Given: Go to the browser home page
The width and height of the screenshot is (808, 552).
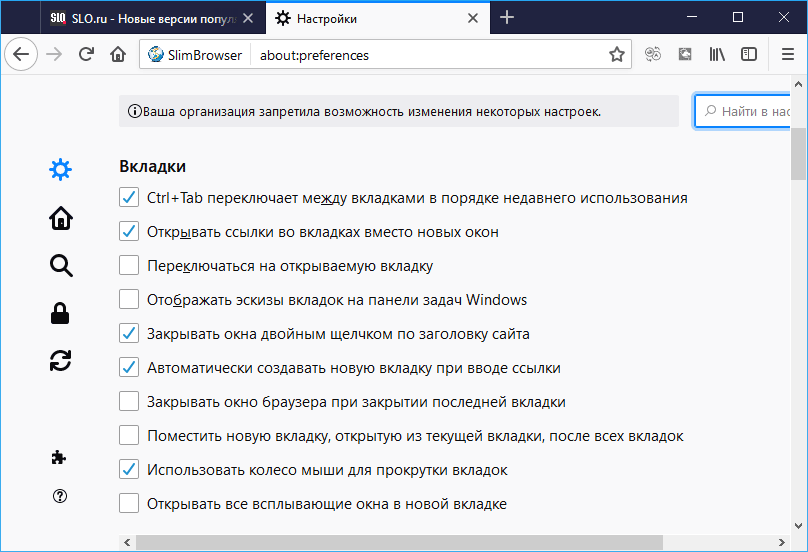Looking at the screenshot, I should 117,55.
